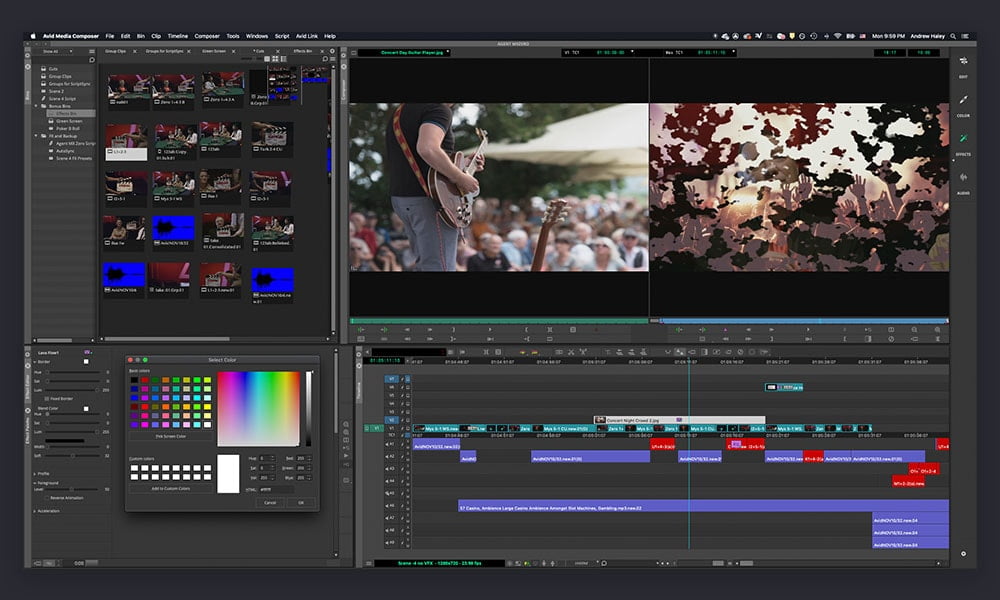This screenshot has width=1000, height=600.
Task: Click the yellow Lift tool in timeline toolbar
Action: coord(523,352)
